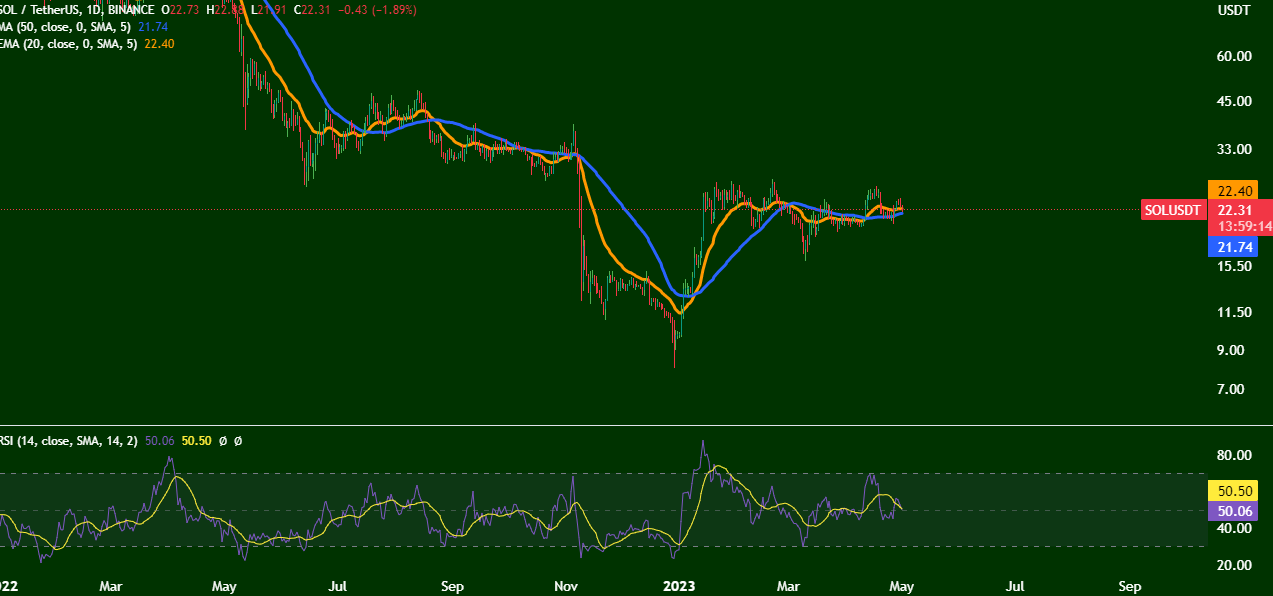Open the USDT currency selector on price axis
Image resolution: width=1273 pixels, height=596 pixels.
pos(1234,10)
